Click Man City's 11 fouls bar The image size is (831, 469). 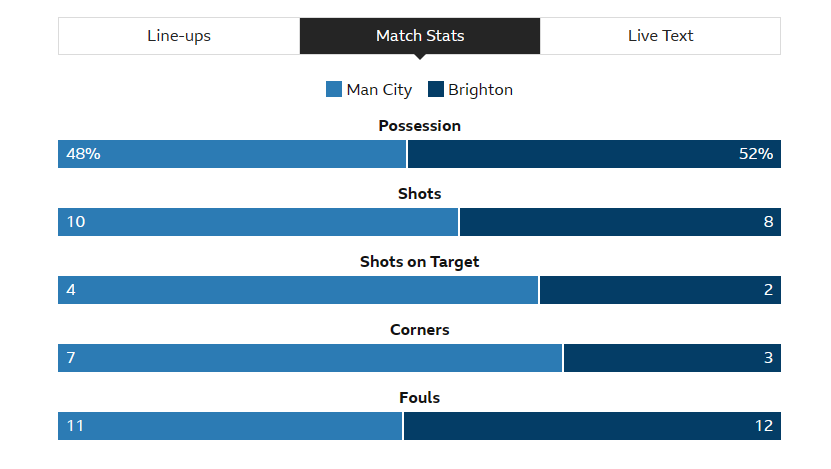pos(230,426)
